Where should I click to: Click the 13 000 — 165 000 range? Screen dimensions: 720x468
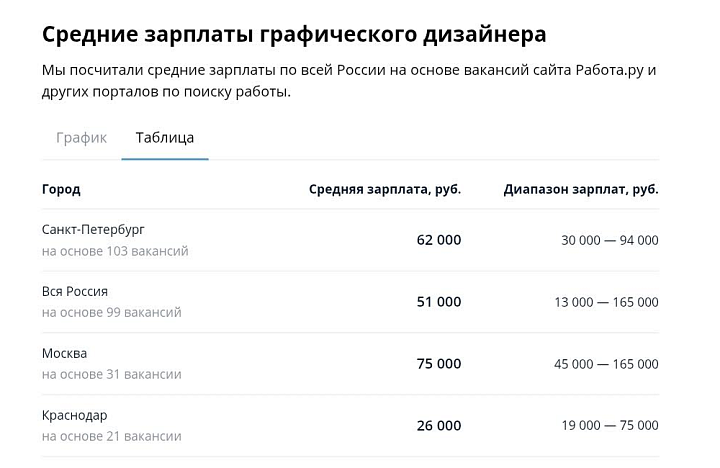click(606, 303)
